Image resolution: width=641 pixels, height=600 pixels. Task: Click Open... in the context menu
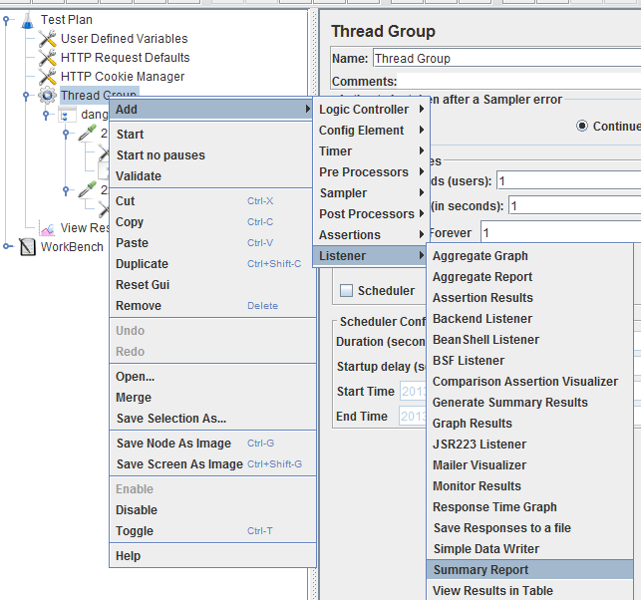pos(213,376)
